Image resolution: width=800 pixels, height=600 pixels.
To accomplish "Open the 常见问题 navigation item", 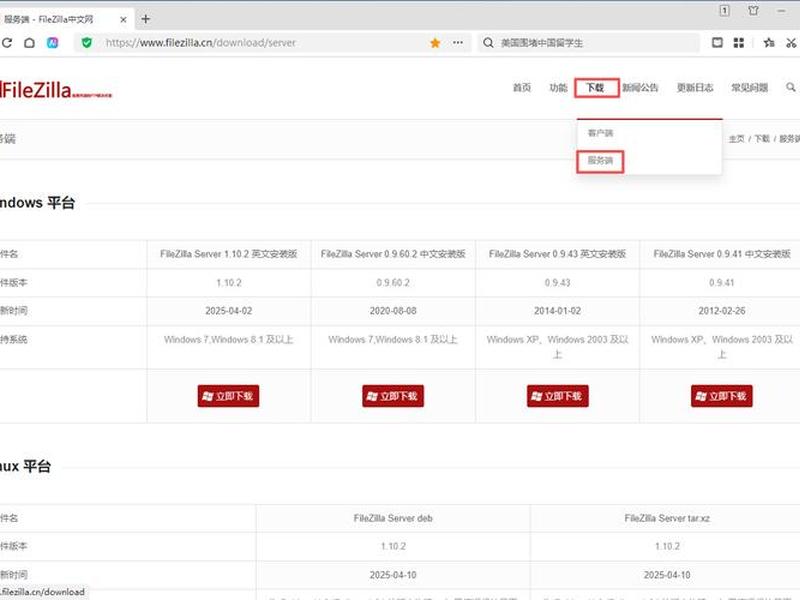I will pos(749,88).
